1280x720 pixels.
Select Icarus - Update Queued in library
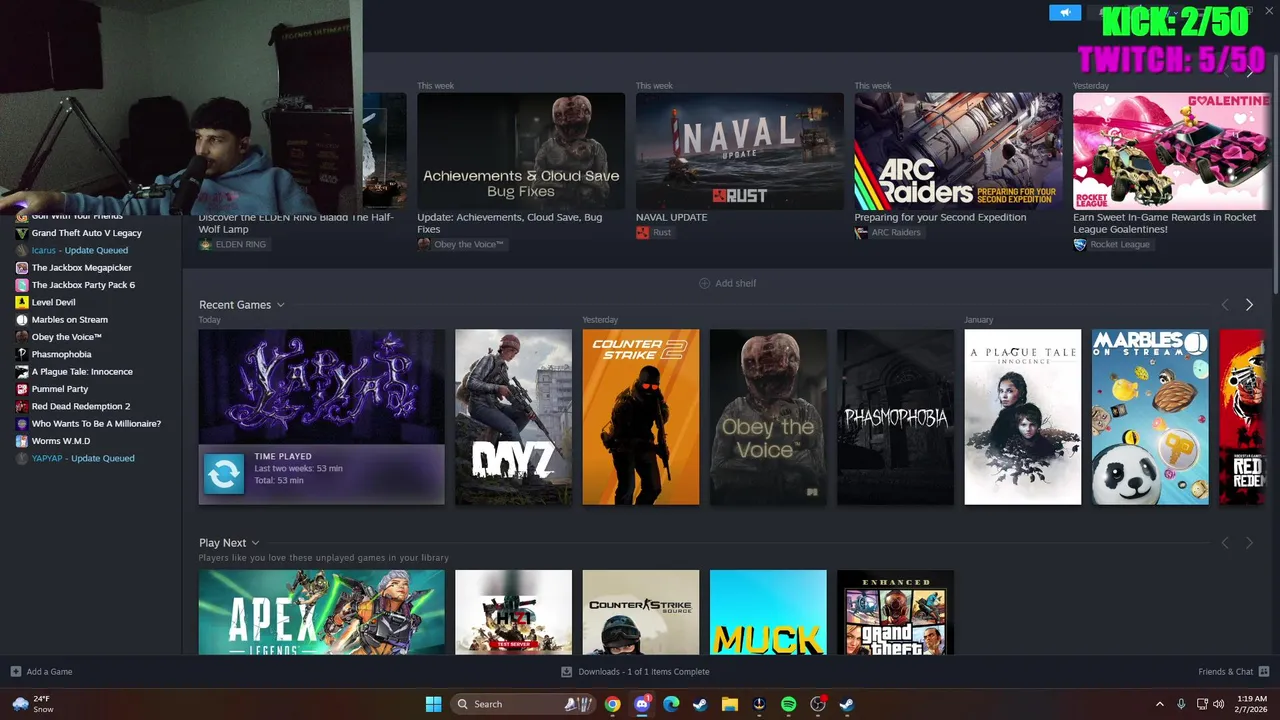pos(80,251)
